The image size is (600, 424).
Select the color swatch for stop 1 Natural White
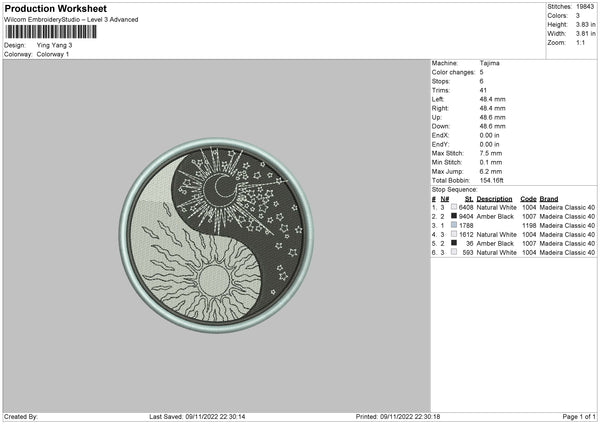(x=453, y=207)
